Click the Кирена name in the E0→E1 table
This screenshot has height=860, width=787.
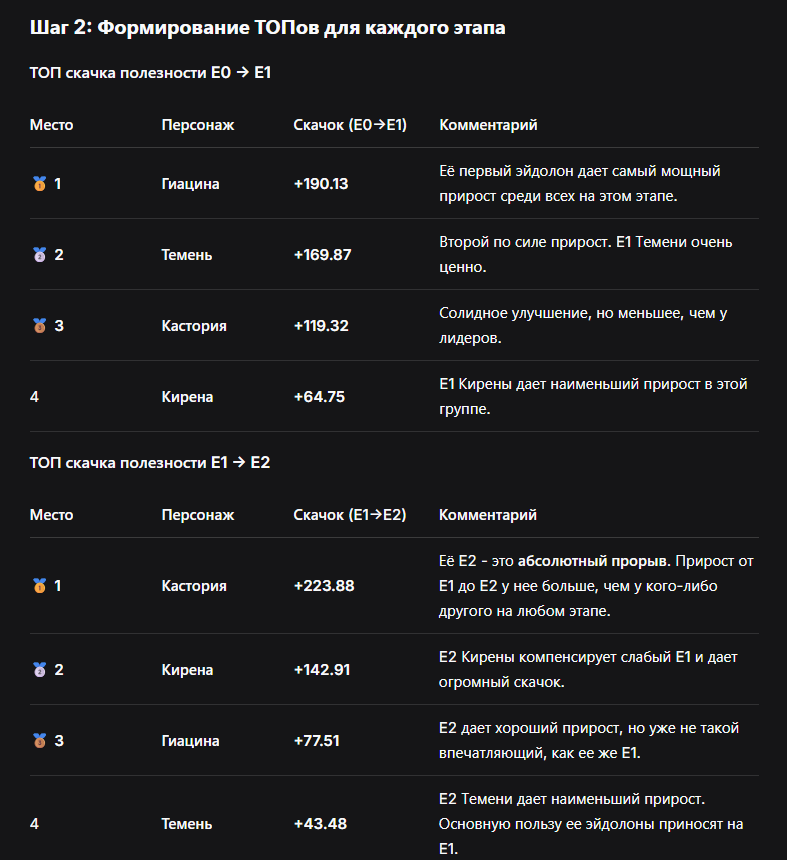pyautogui.click(x=187, y=397)
